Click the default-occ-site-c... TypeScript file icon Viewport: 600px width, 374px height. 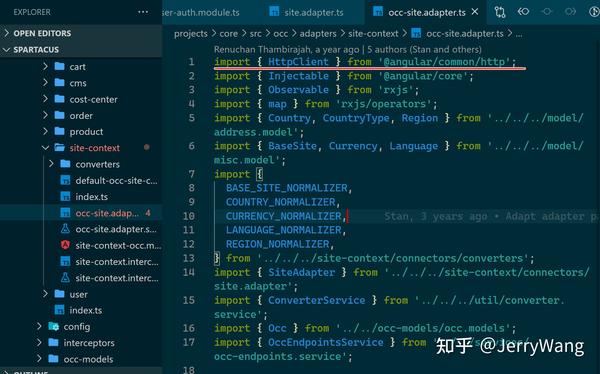(65, 180)
